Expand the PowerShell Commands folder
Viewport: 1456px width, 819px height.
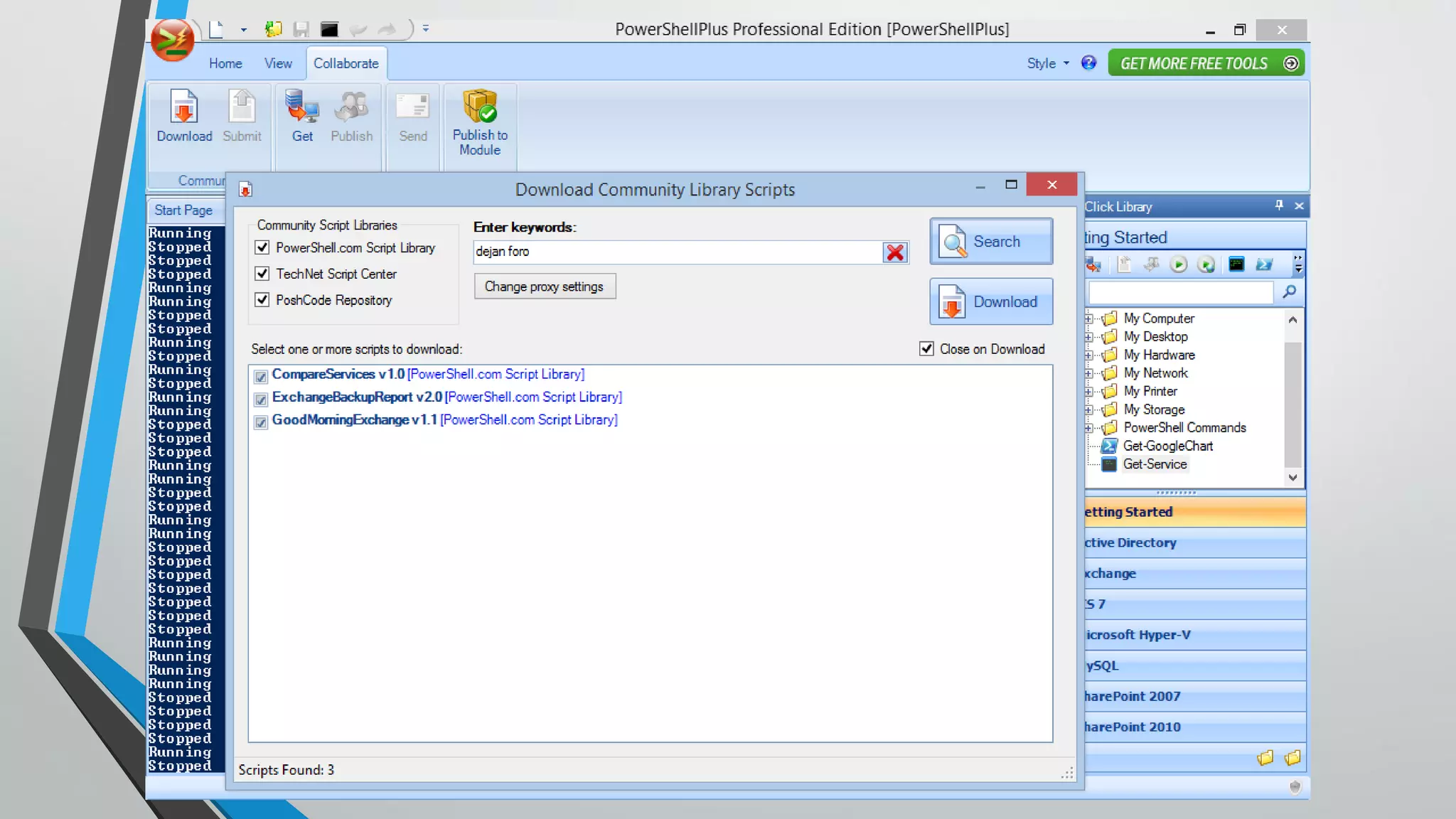[x=1088, y=428]
